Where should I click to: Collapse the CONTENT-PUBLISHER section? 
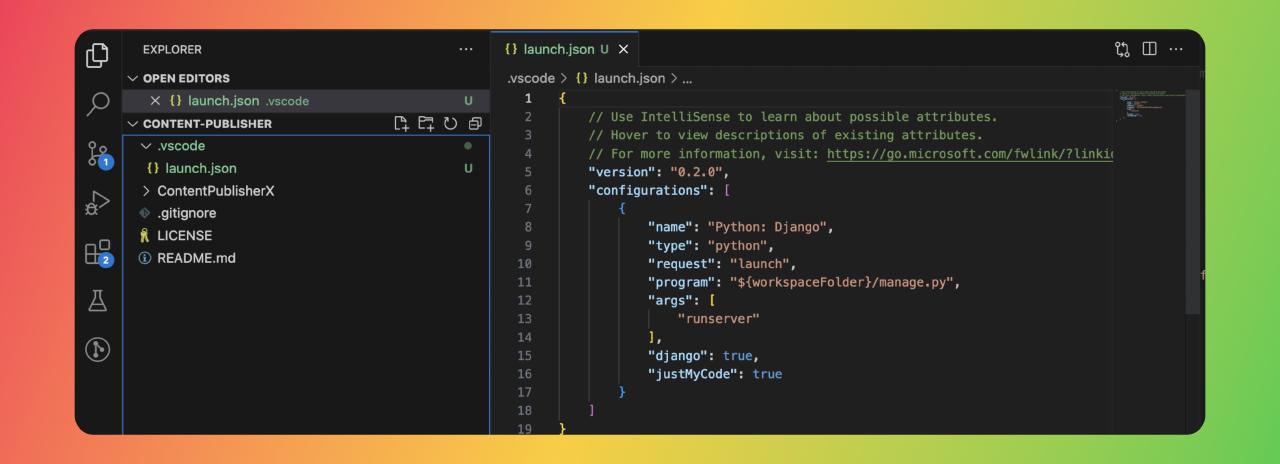click(134, 124)
